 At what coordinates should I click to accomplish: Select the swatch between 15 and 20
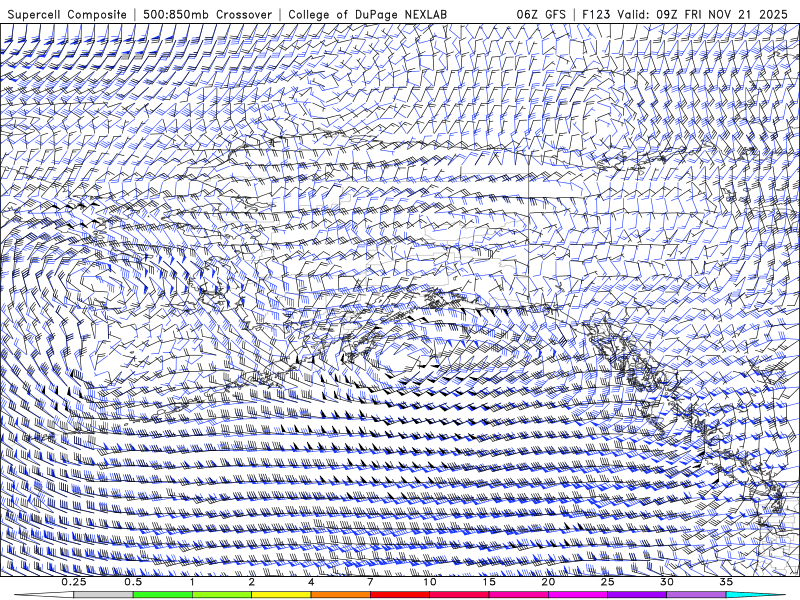518,595
